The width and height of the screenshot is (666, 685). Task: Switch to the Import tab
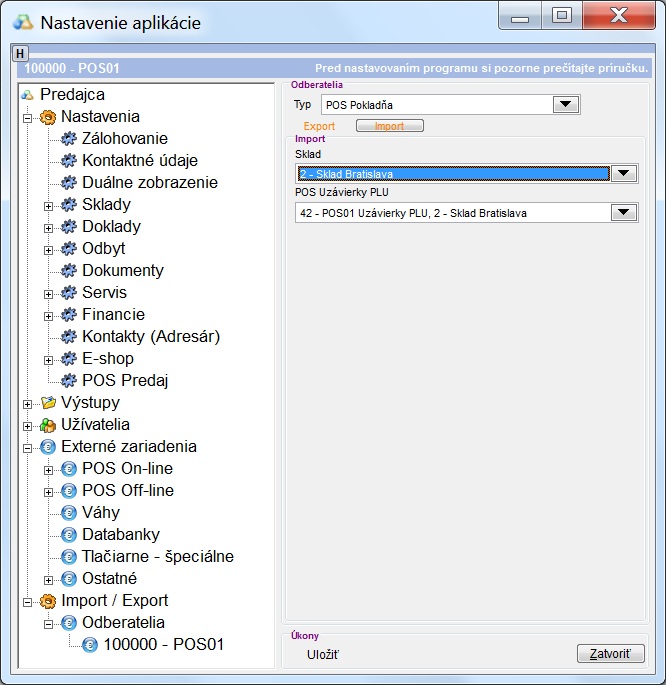point(390,127)
